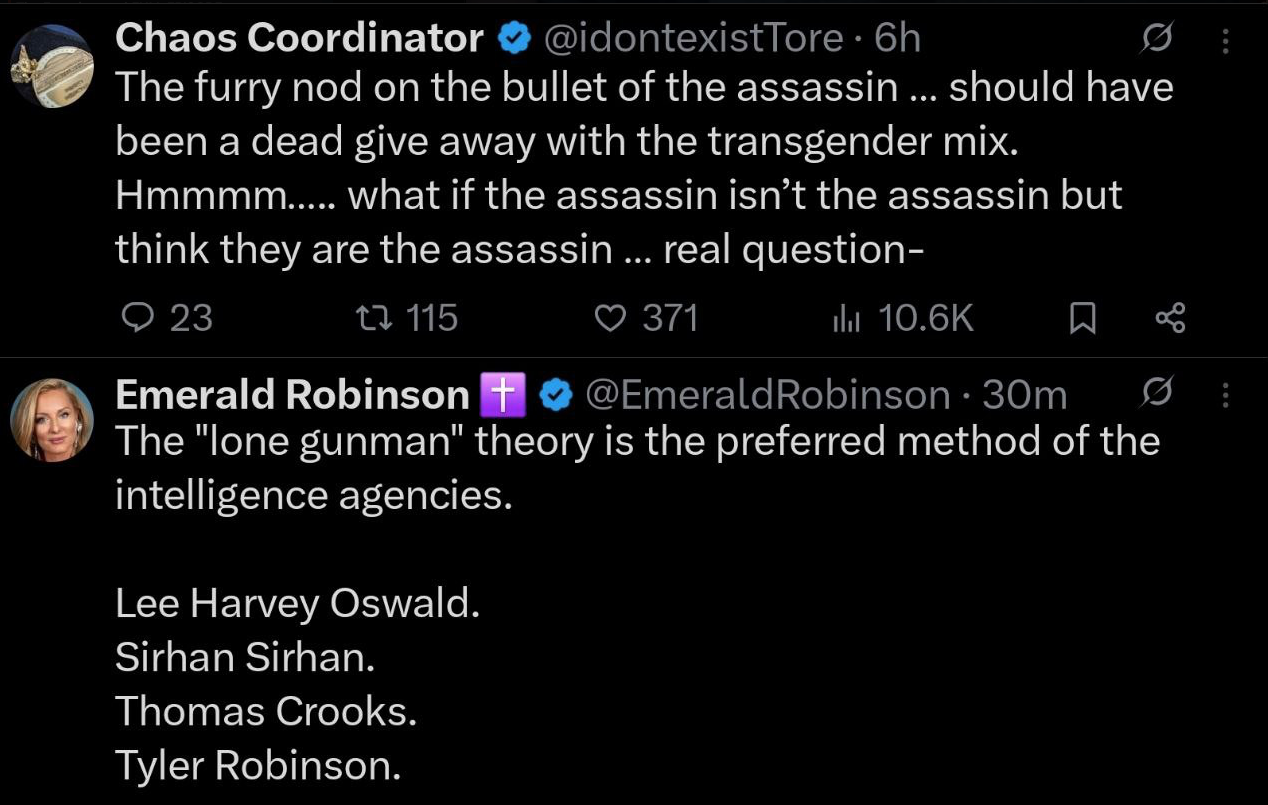This screenshot has width=1268, height=805.
Task: Open more options for Chaos Coordinator's post
Action: pos(1226,41)
